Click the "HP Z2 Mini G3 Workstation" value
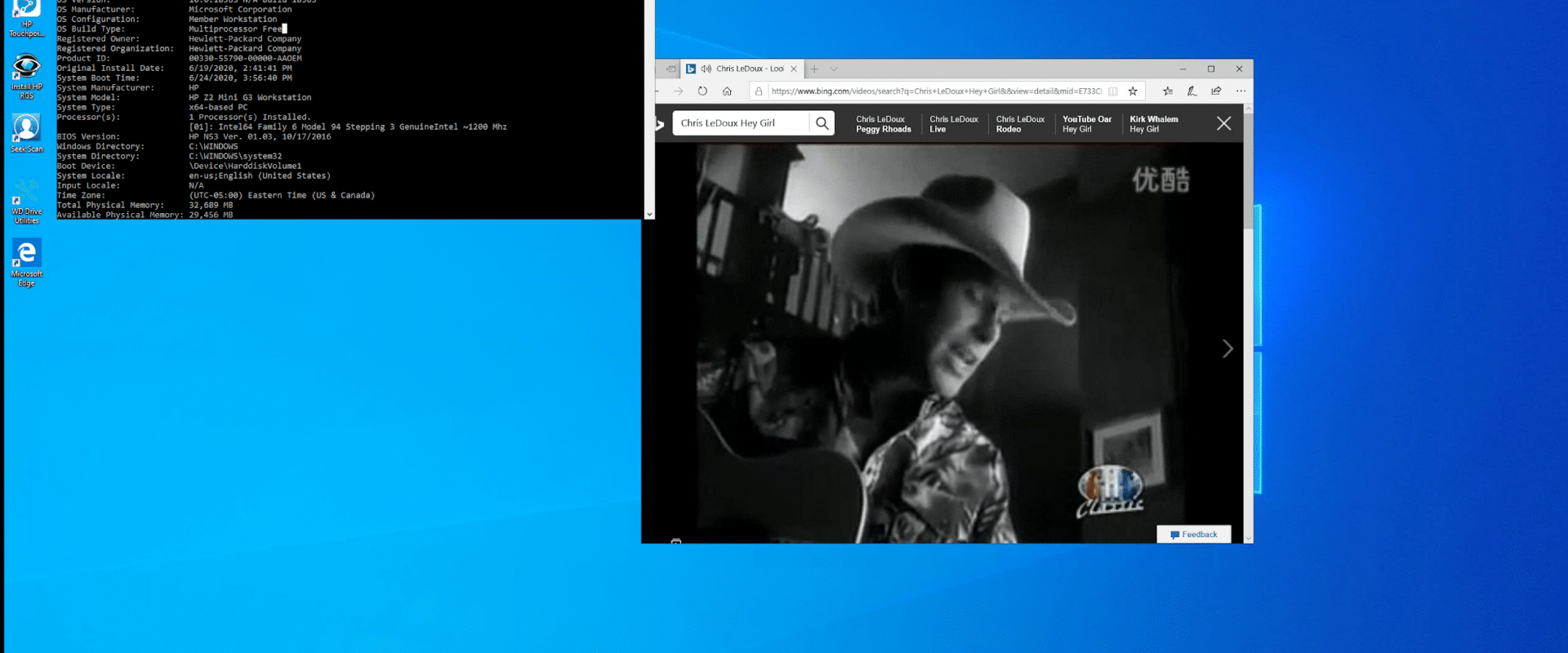The height and width of the screenshot is (653, 1568). pyautogui.click(x=250, y=98)
